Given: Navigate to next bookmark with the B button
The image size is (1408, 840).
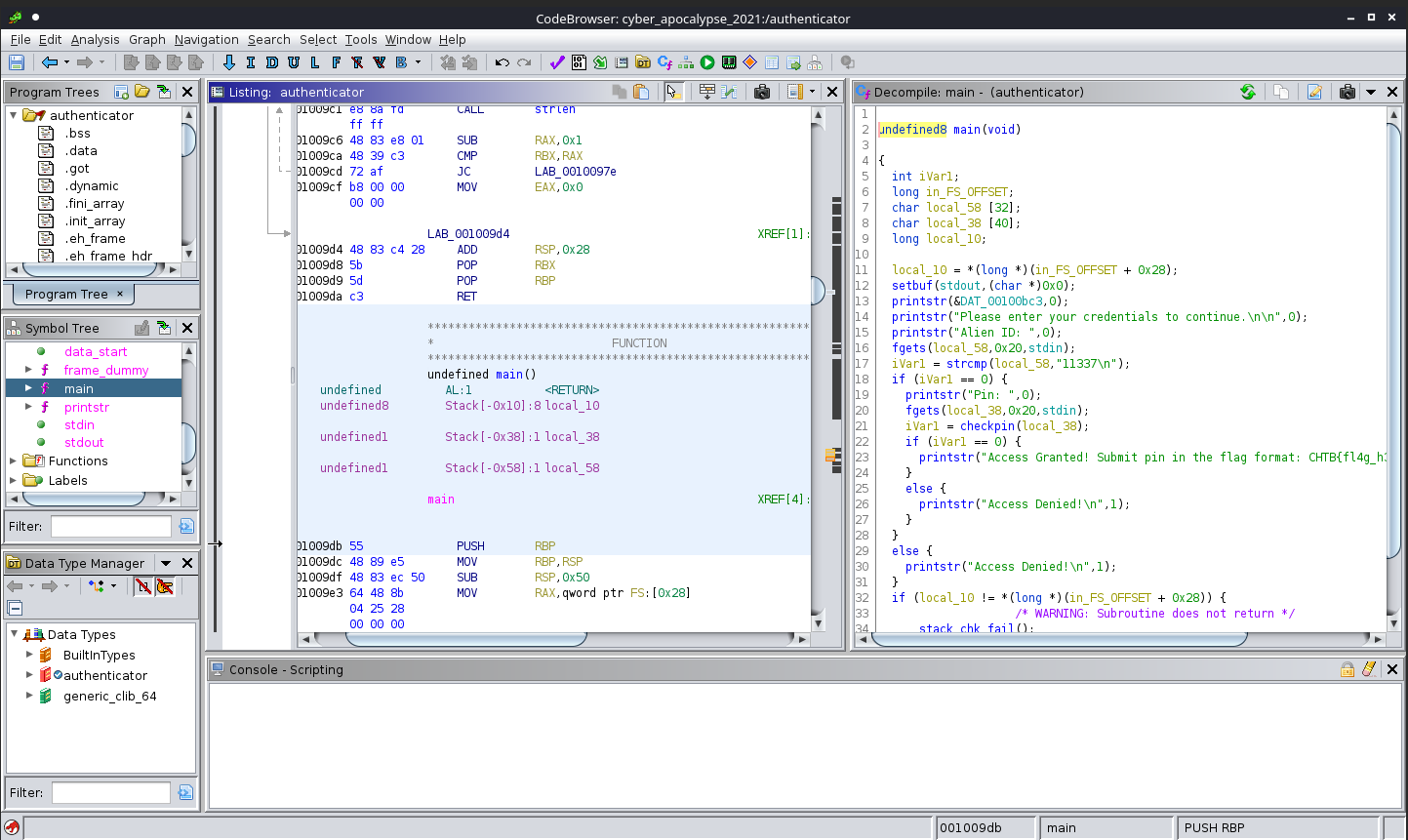Looking at the screenshot, I should click(401, 62).
